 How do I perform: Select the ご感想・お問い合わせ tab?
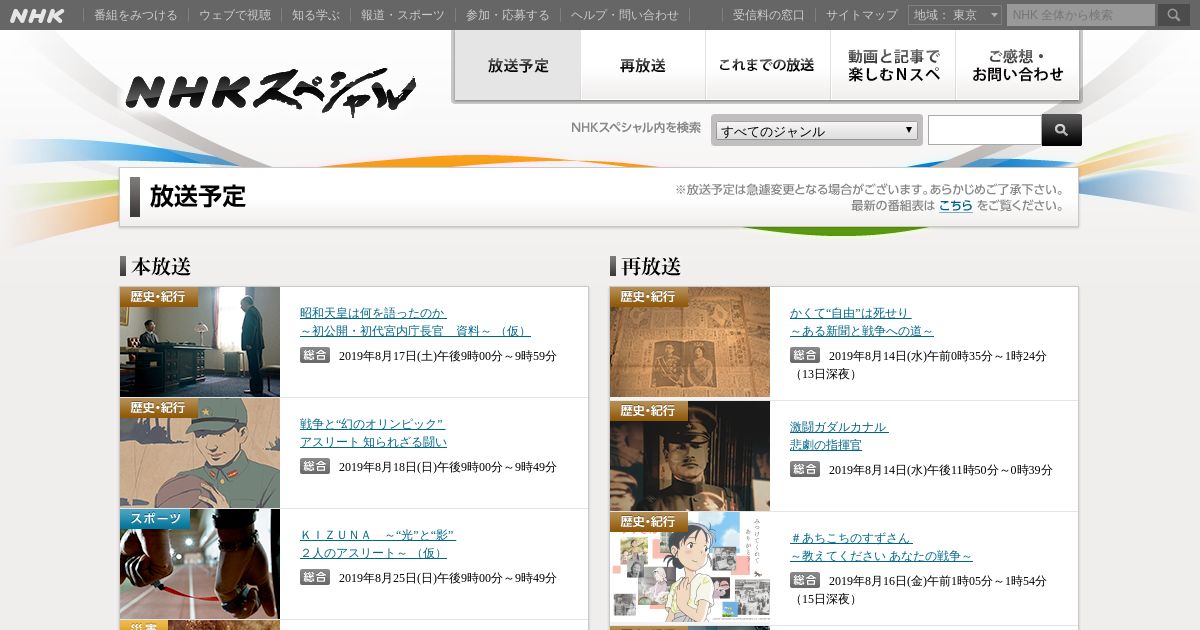(1017, 65)
